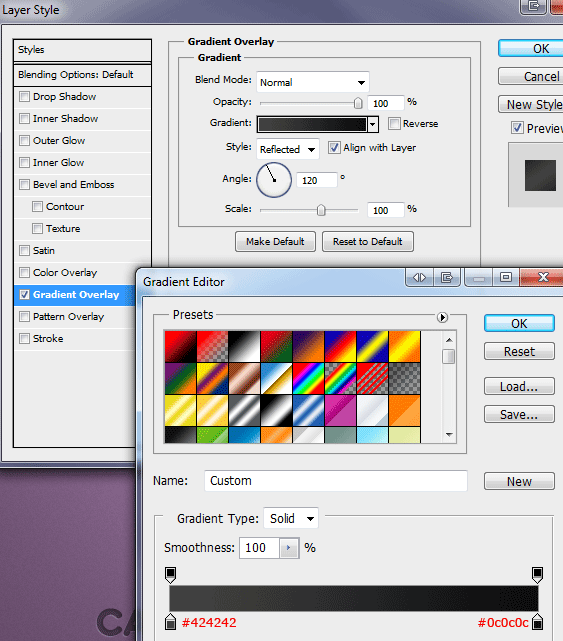Select the black to white gradient preset

(244, 346)
